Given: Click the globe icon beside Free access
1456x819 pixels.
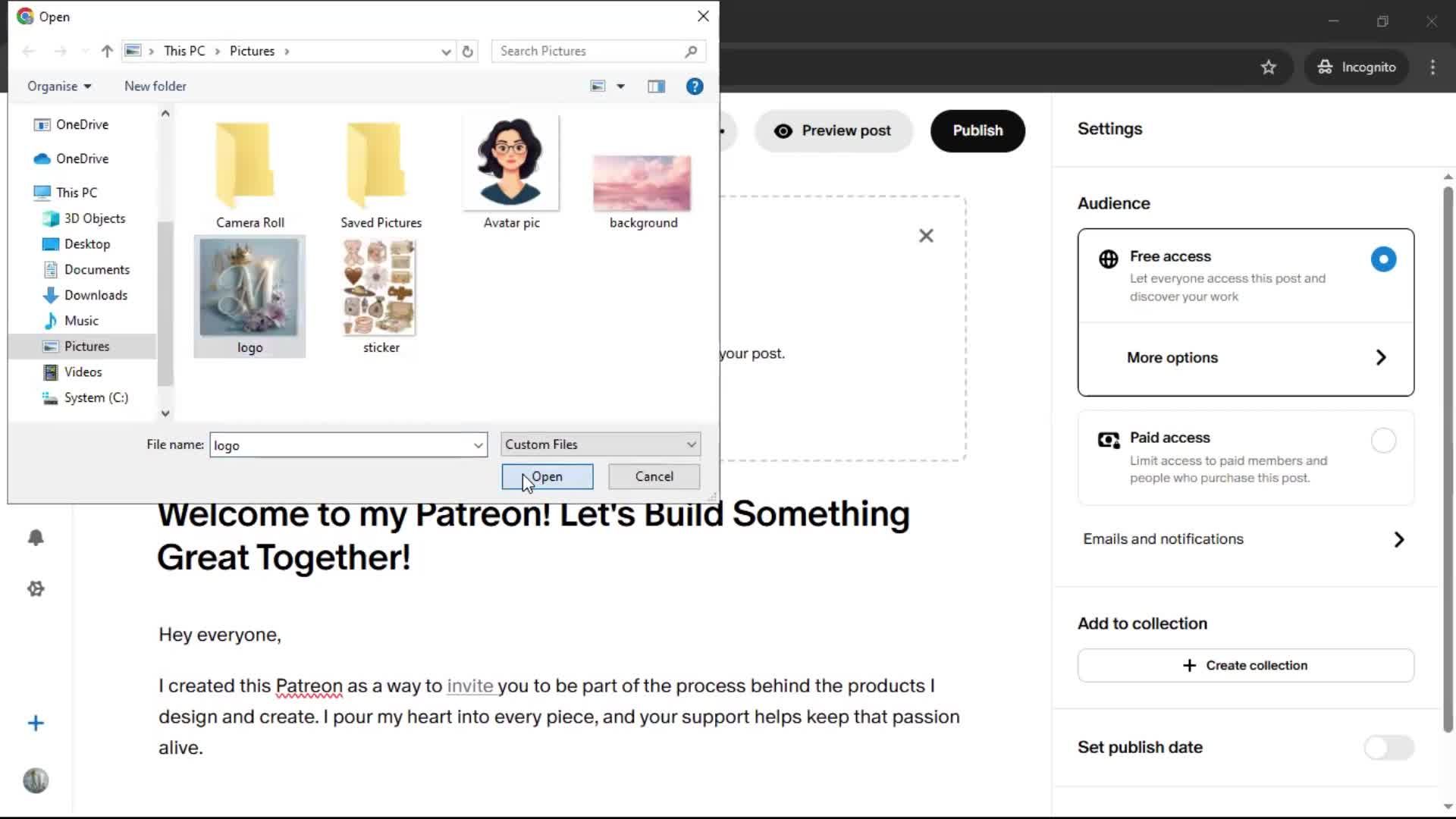Looking at the screenshot, I should pyautogui.click(x=1108, y=259).
